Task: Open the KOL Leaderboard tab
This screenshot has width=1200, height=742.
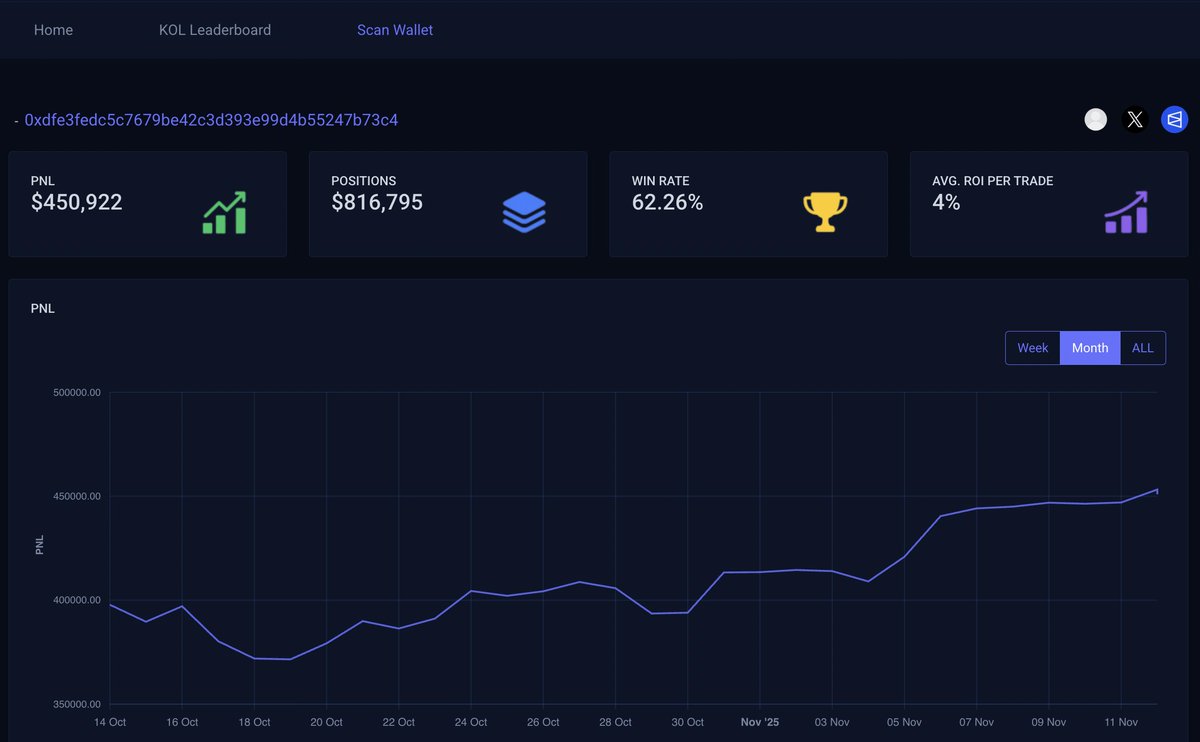Action: pos(215,29)
